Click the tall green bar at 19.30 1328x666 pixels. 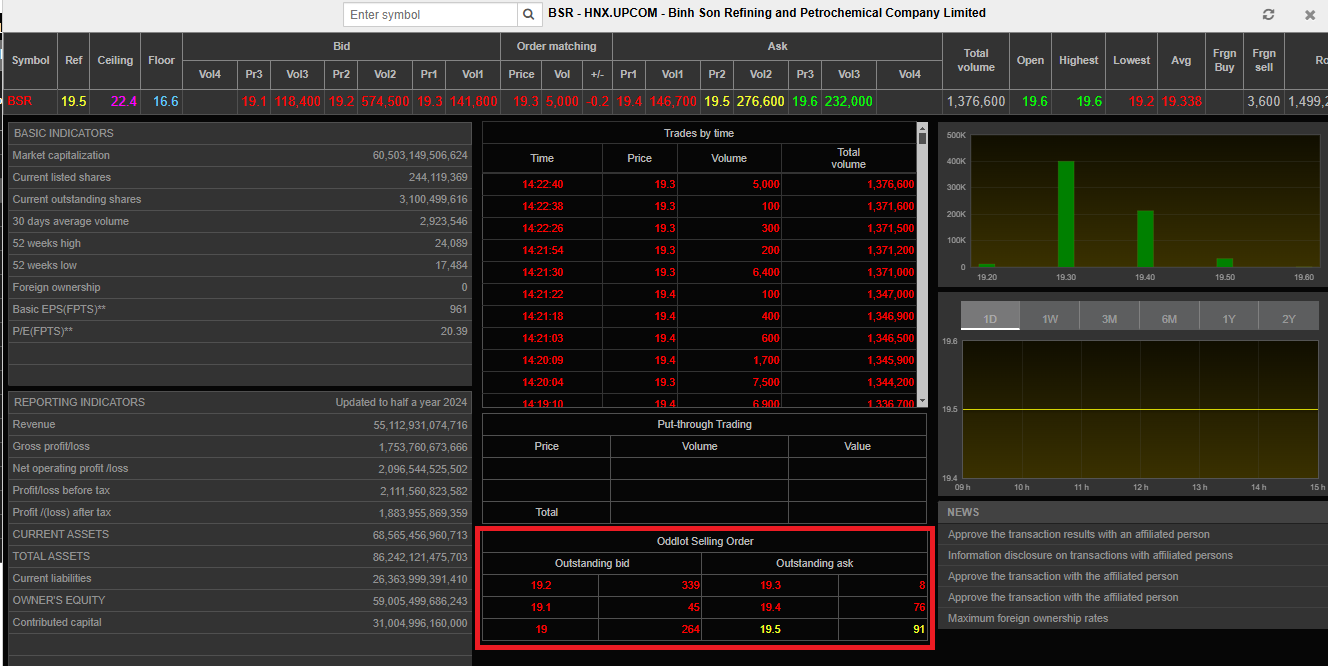click(x=1066, y=214)
